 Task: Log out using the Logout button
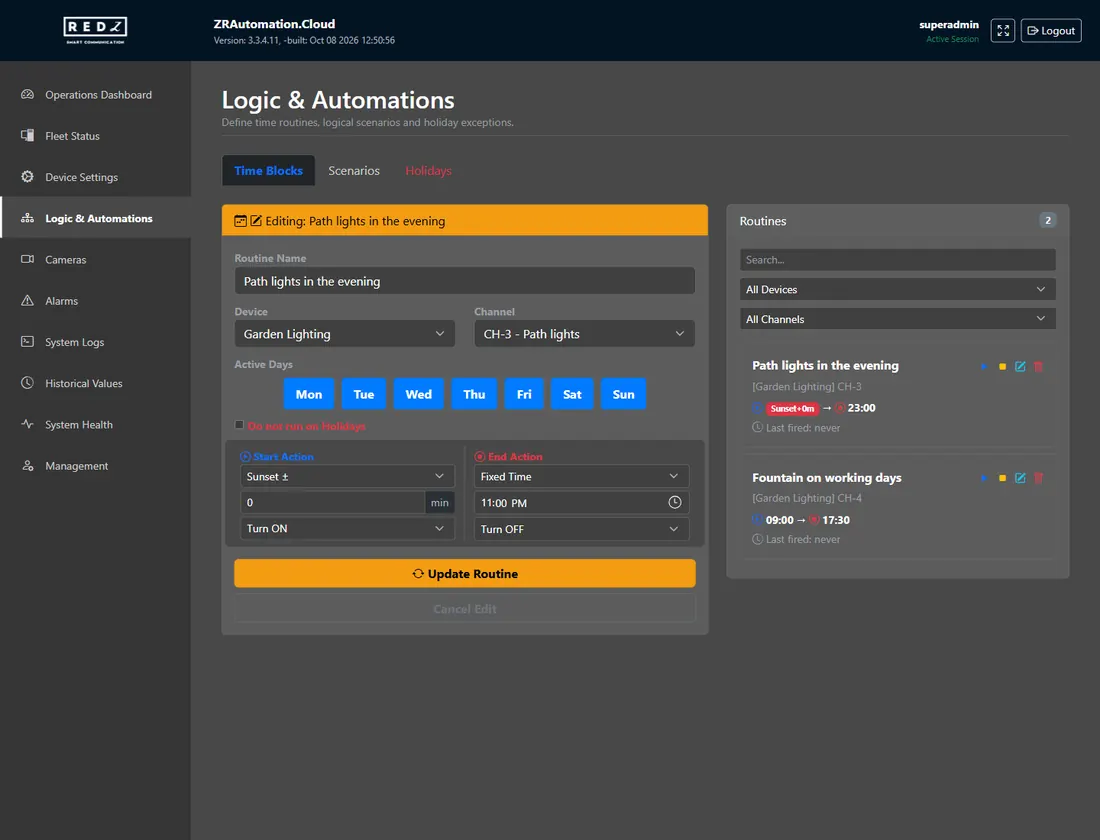[1051, 30]
